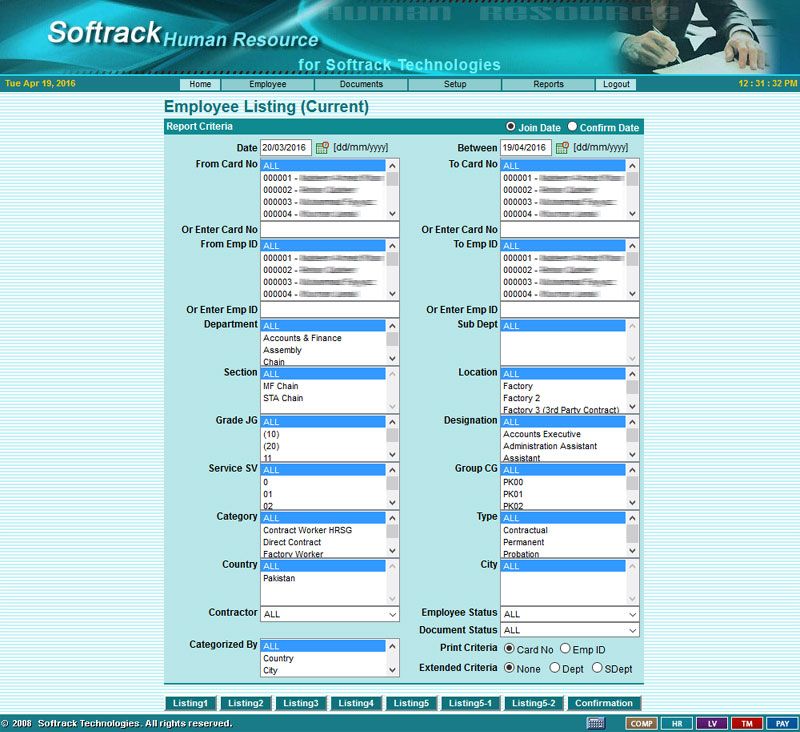Screen dimensions: 800x732
Task: Open the calculator icon in footer
Action: pos(595,723)
